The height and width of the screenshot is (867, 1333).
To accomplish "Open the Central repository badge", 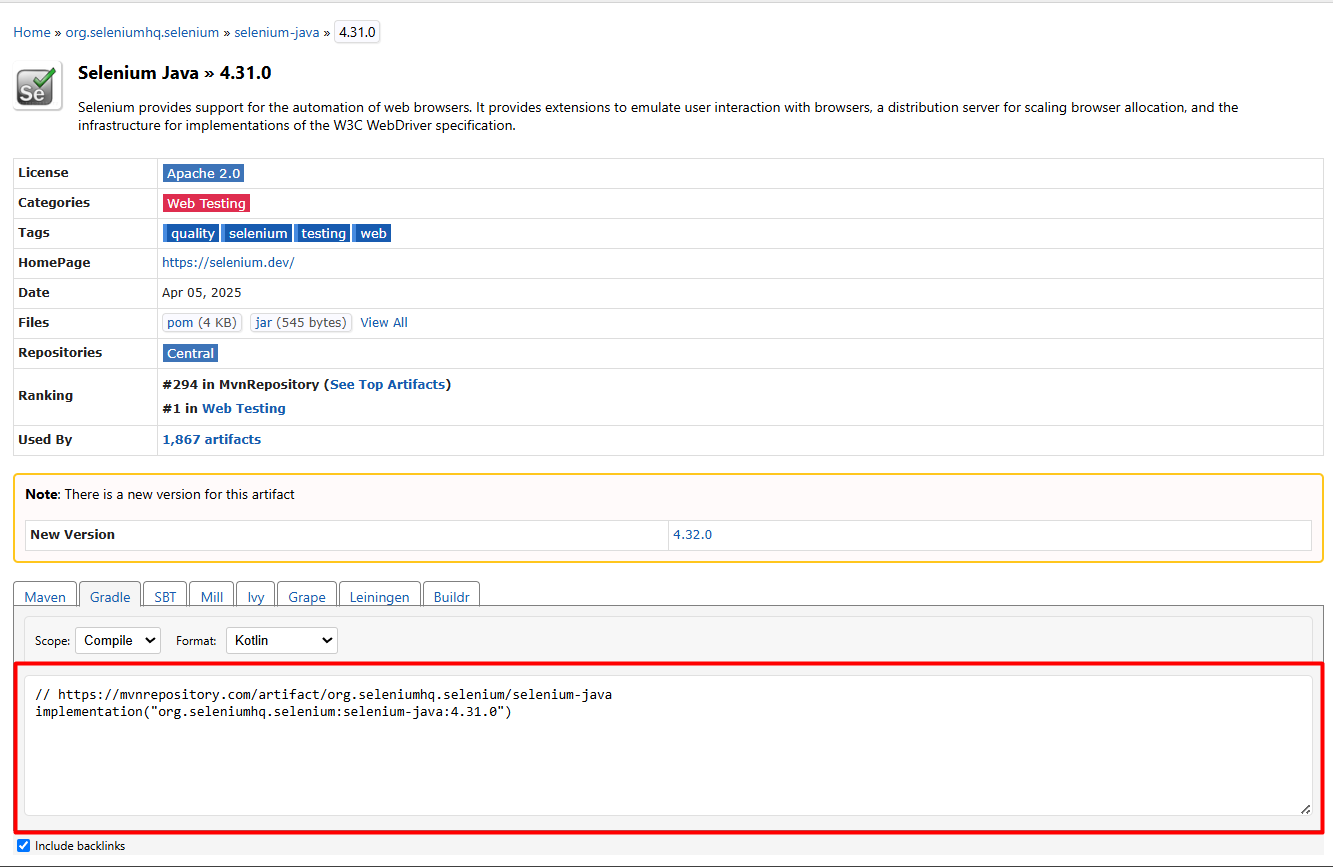I will pos(190,353).
